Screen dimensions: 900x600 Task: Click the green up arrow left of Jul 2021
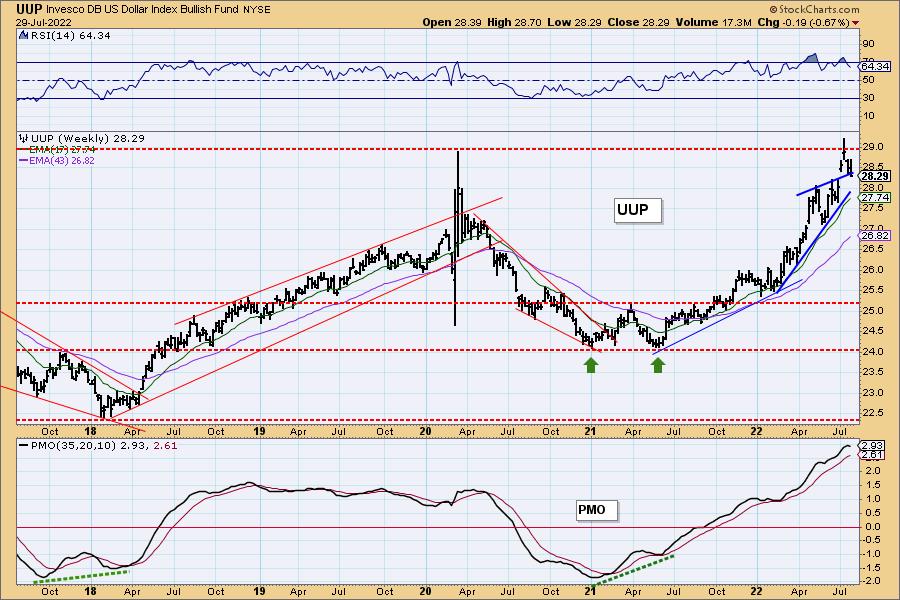658,365
